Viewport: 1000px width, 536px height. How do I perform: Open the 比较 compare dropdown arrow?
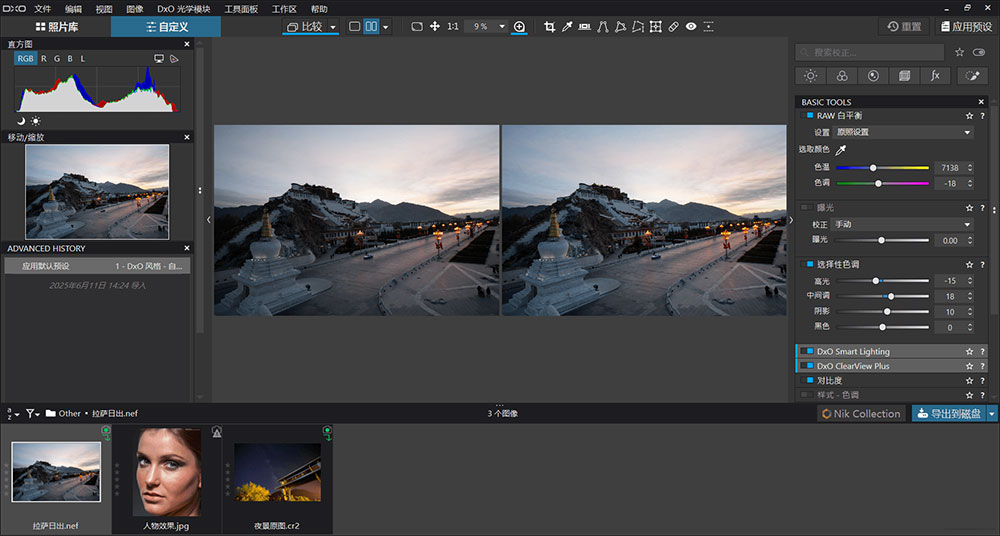[x=333, y=27]
